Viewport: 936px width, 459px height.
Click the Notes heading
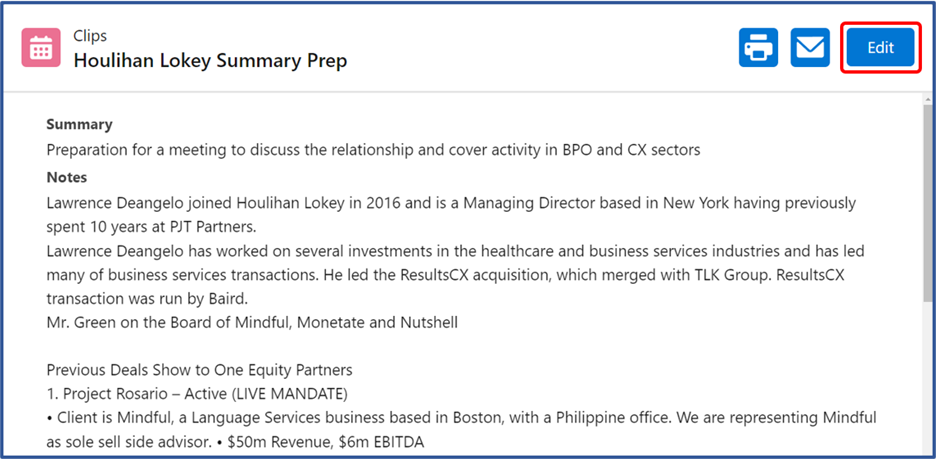(x=67, y=177)
